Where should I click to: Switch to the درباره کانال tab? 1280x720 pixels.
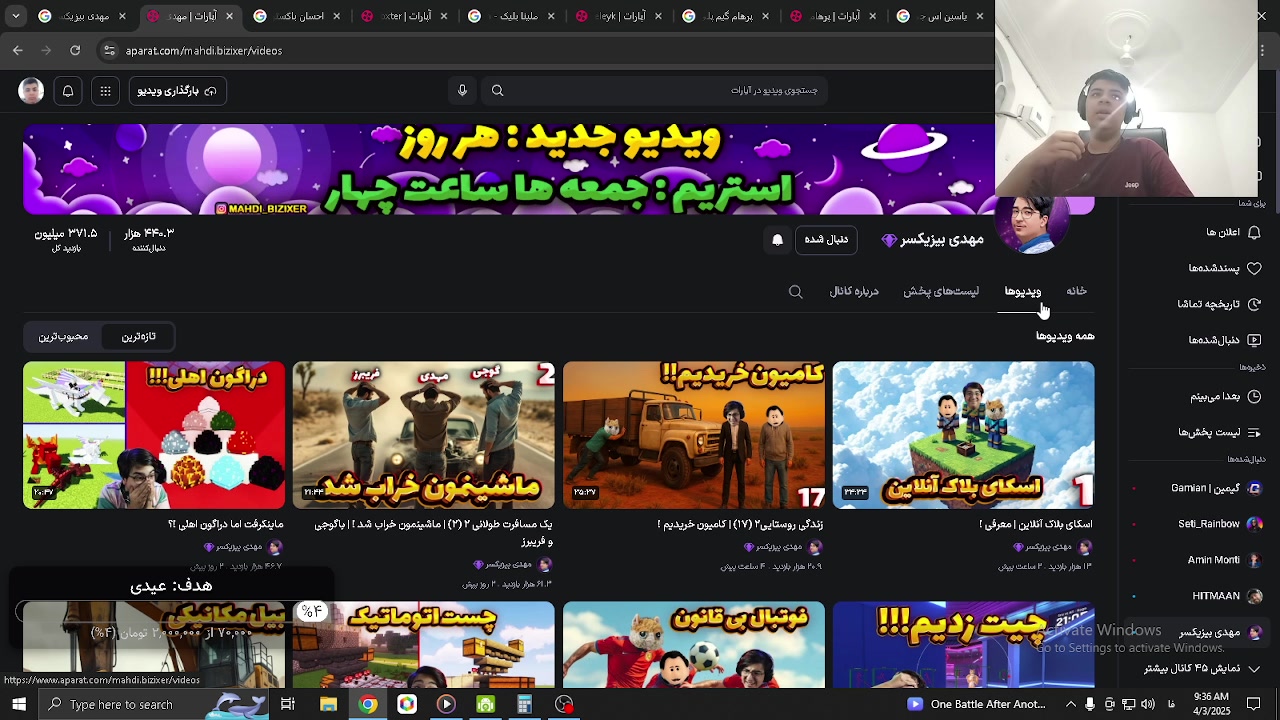point(853,291)
